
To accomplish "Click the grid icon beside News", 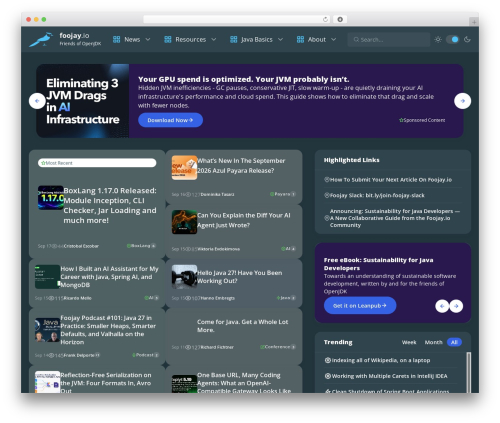I will 116,39.
